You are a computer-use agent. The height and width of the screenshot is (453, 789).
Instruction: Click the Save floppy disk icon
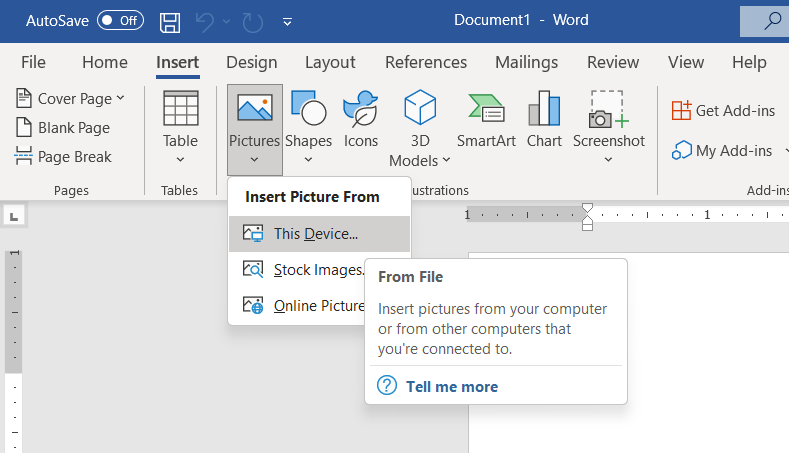click(170, 22)
